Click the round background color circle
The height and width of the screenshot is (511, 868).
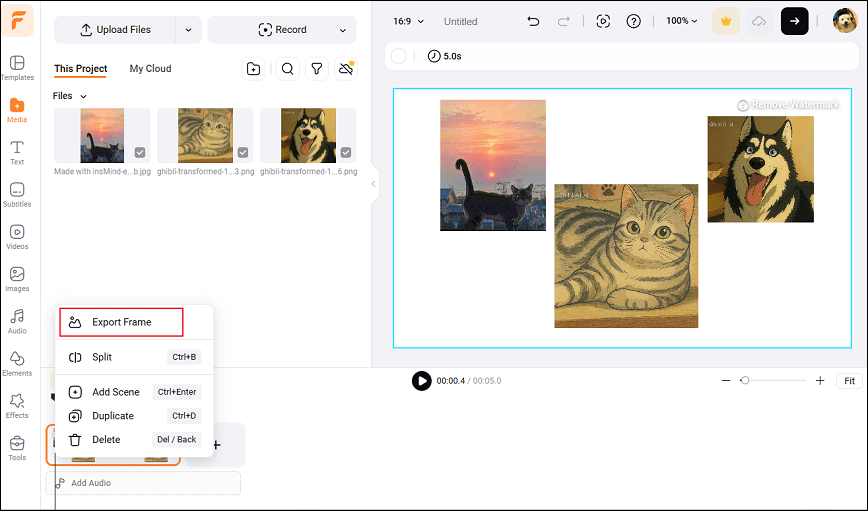399,56
